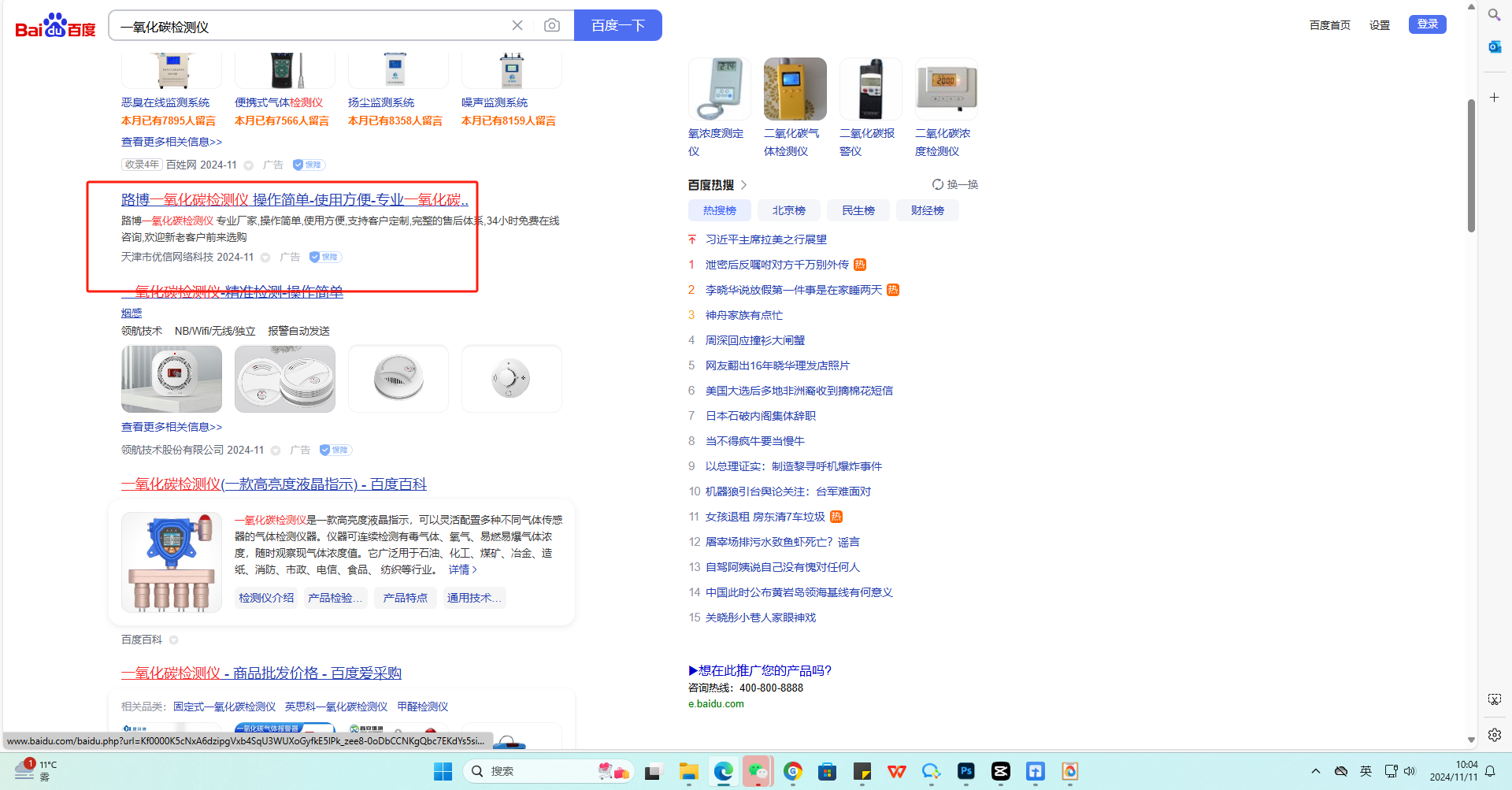Image resolution: width=1512 pixels, height=790 pixels.
Task: Click the page vertical scrollbar thumb
Action: click(x=1471, y=165)
